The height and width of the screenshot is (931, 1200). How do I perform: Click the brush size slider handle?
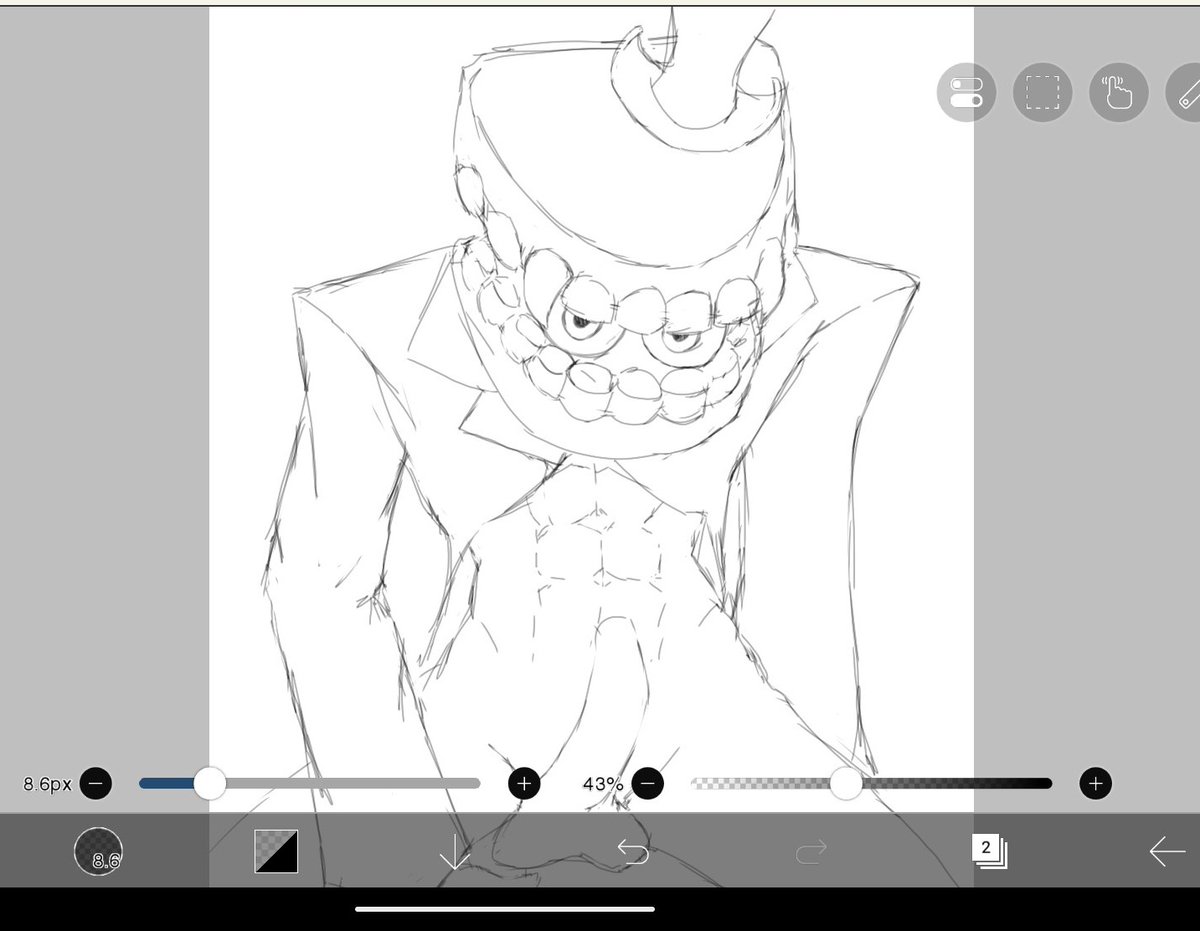[210, 784]
